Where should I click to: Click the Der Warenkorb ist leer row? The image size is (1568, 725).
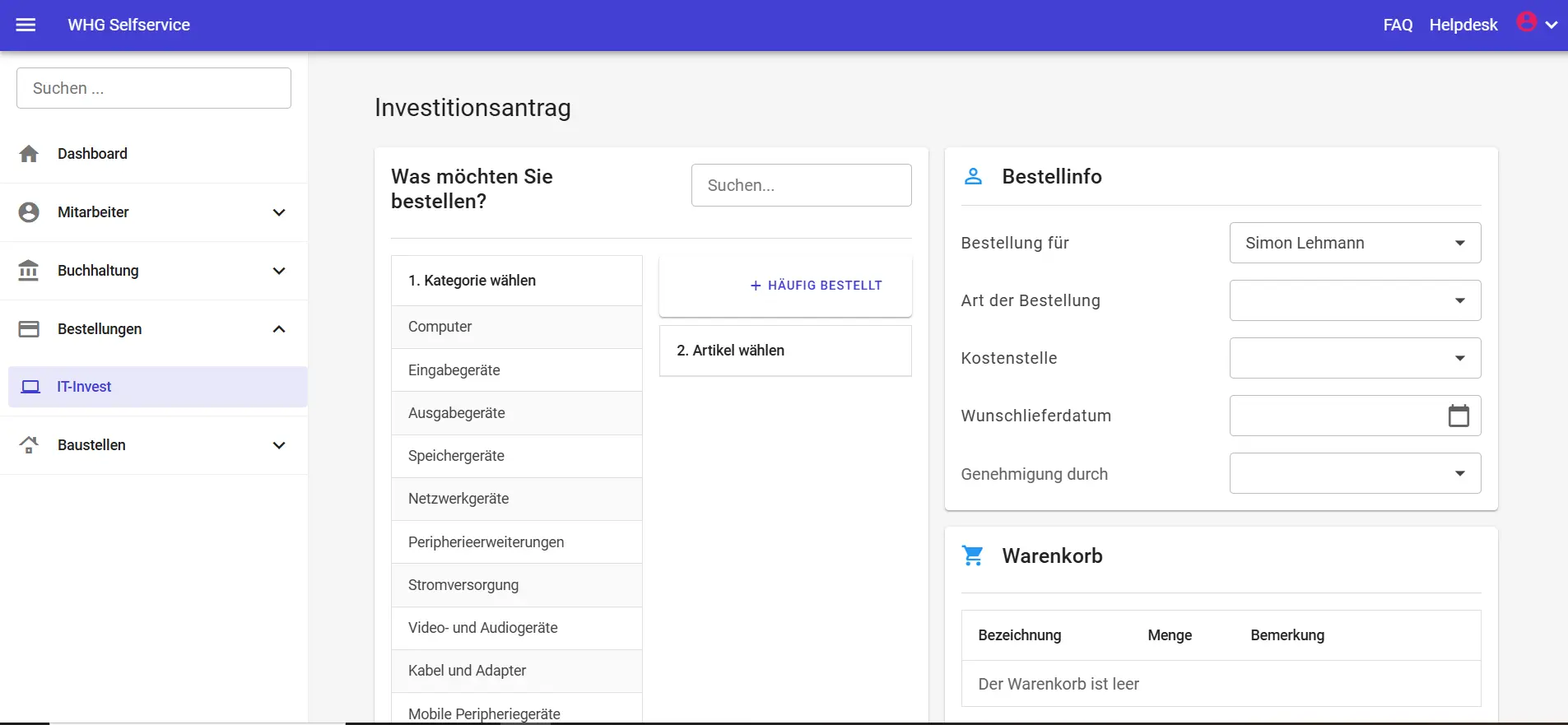[x=1221, y=684]
